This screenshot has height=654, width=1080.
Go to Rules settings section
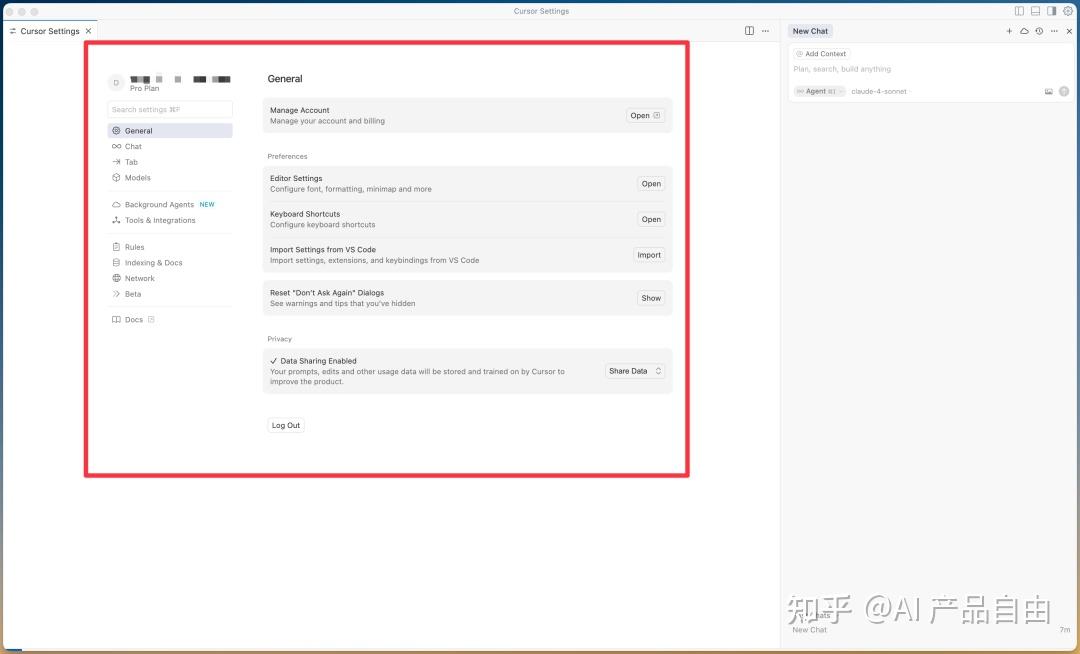pos(170,247)
